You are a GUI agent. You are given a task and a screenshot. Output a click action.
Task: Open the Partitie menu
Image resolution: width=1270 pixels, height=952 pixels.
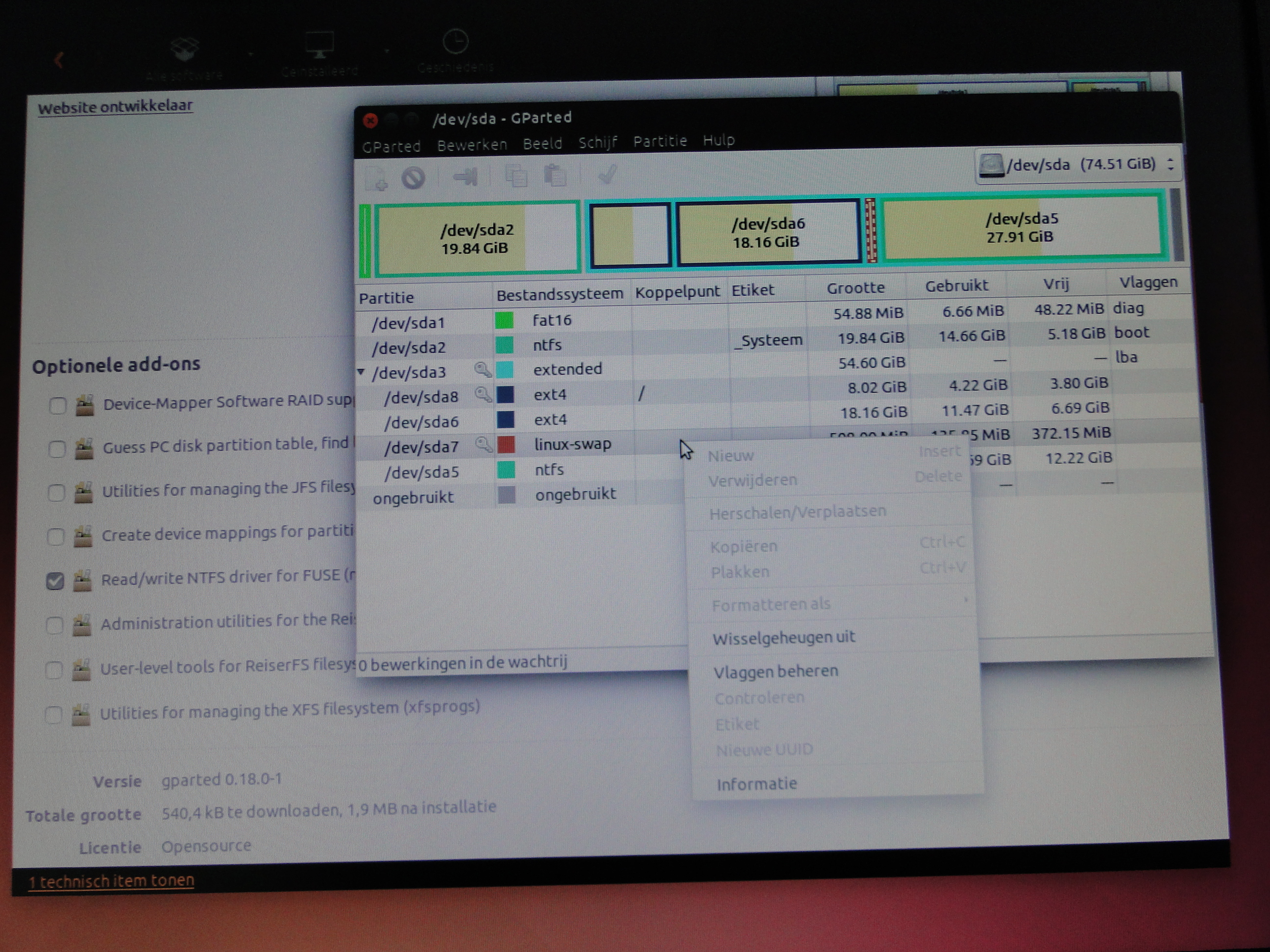(x=659, y=141)
